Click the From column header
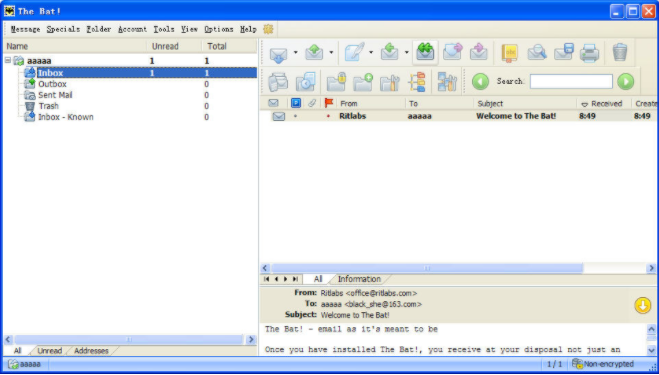Viewport: 659px width, 375px height. click(x=371, y=103)
